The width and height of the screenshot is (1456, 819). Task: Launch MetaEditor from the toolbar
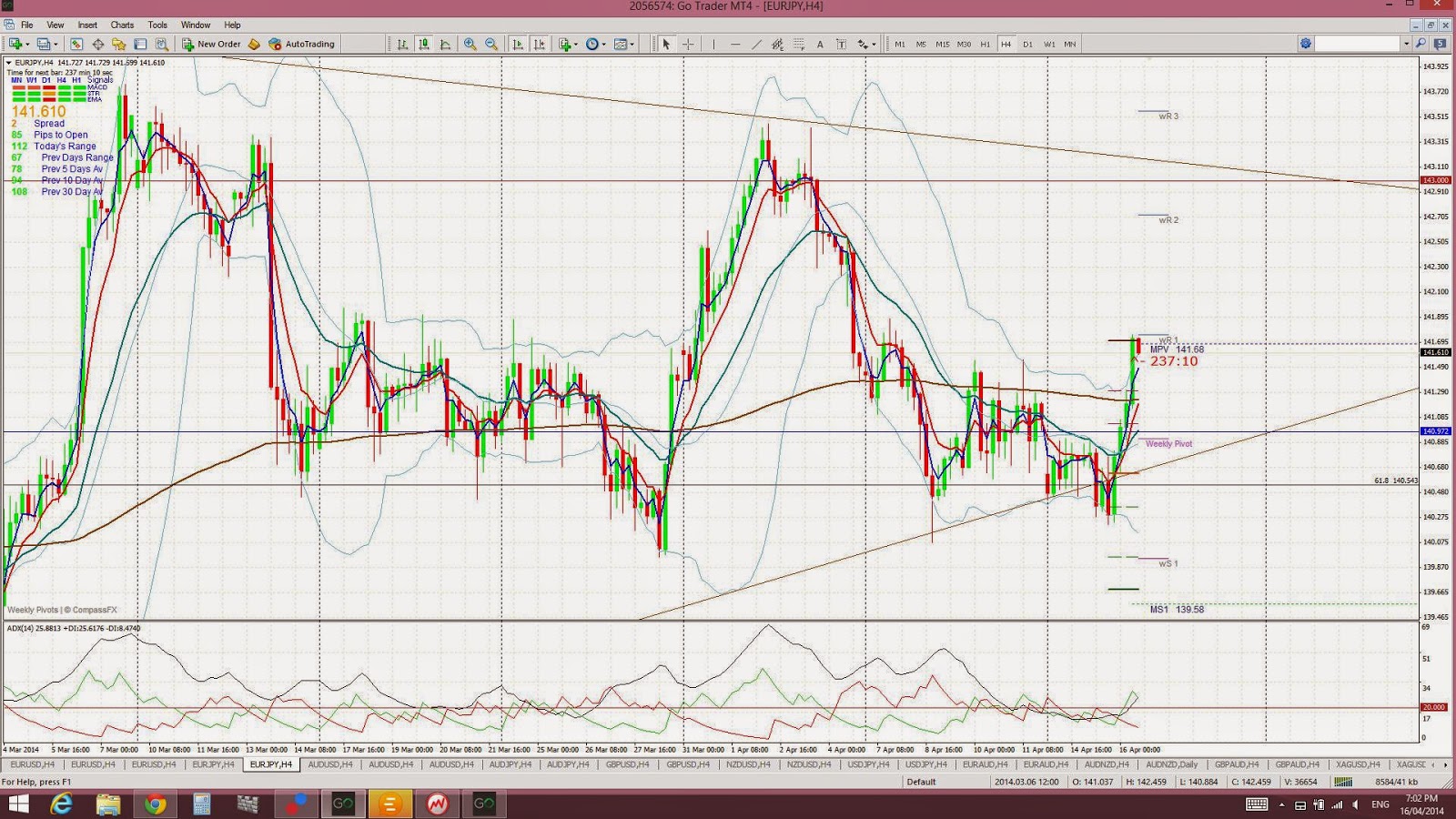click(x=254, y=44)
